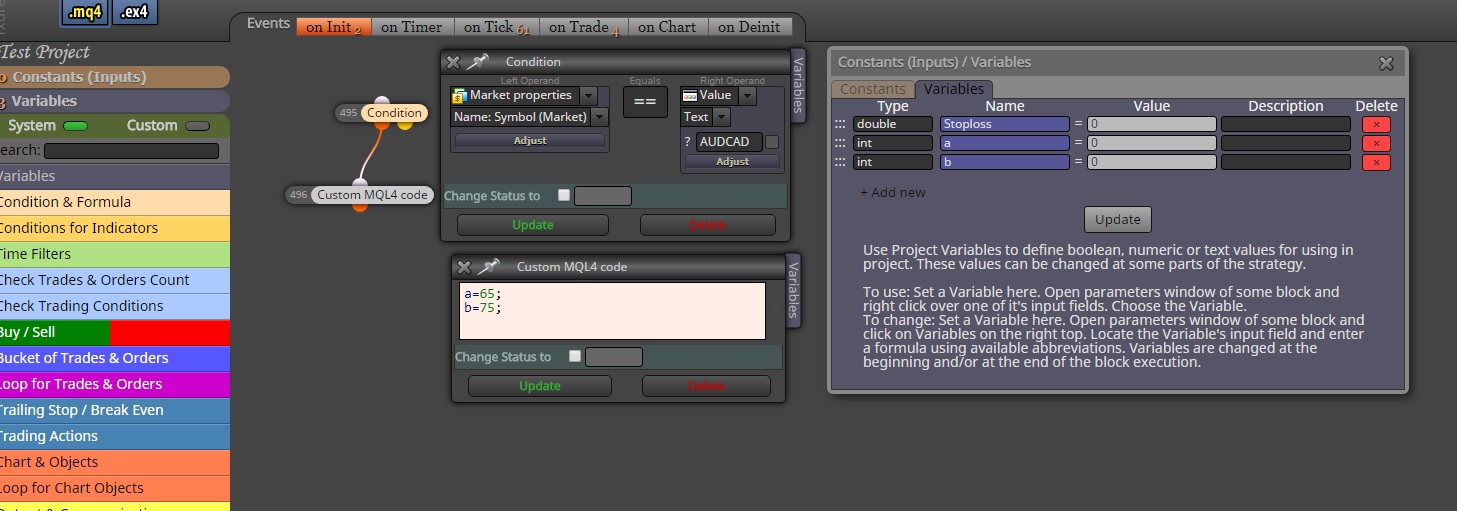1457x511 pixels.
Task: Open the Constants (Inputs) sidebar section
Action: [114, 77]
